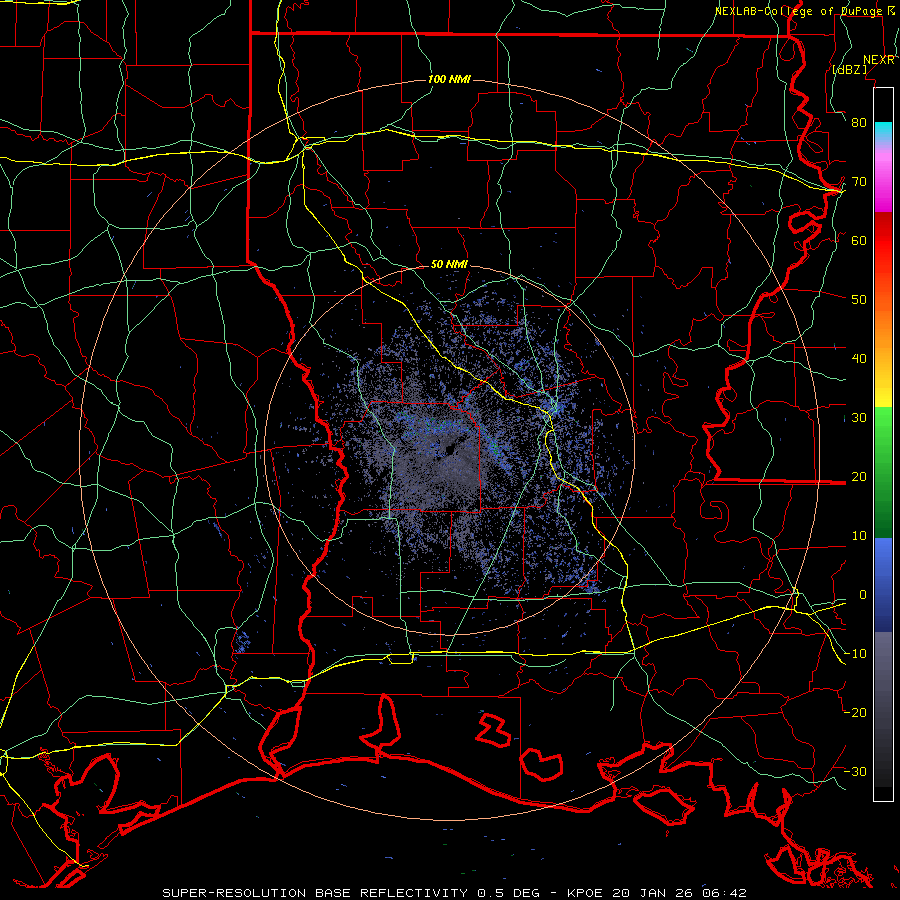
Task: Click the red segment of the color bar
Action: (x=883, y=241)
